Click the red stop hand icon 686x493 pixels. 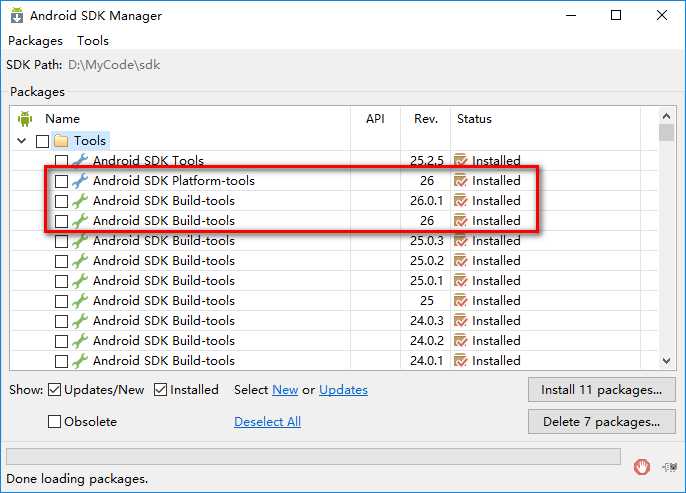coord(642,467)
